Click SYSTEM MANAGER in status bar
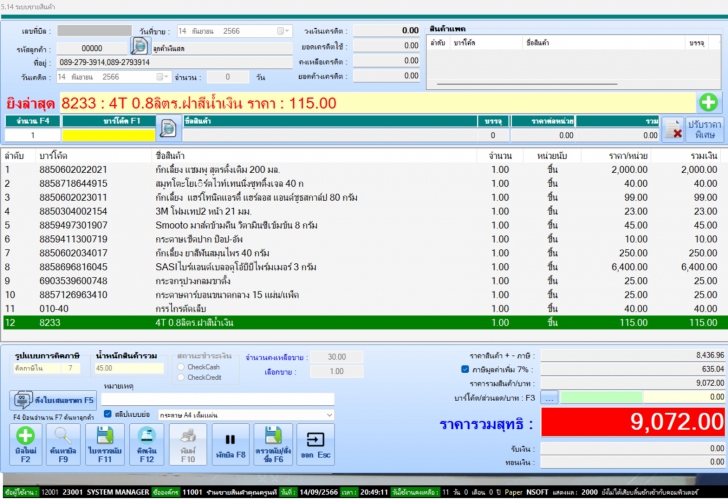This screenshot has height=501, width=728. click(x=118, y=492)
